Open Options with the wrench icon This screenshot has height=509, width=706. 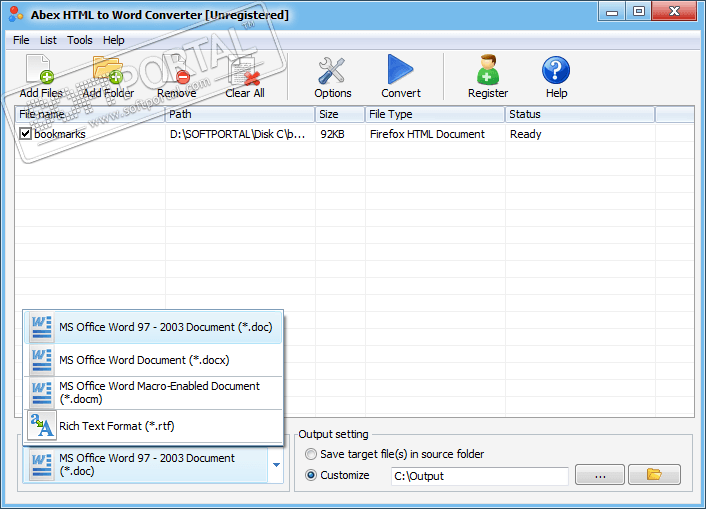coord(332,70)
